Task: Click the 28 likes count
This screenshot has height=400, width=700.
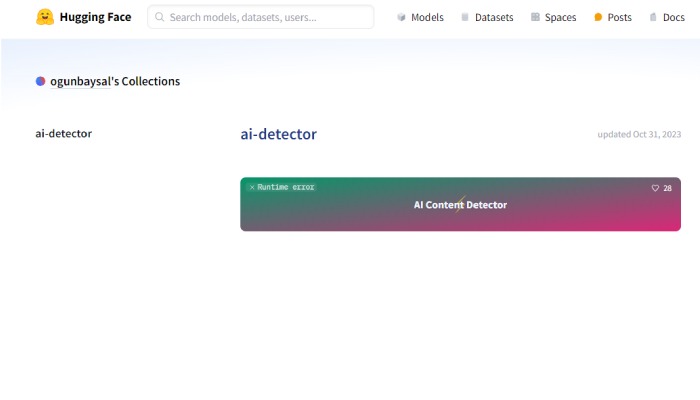Action: click(667, 188)
